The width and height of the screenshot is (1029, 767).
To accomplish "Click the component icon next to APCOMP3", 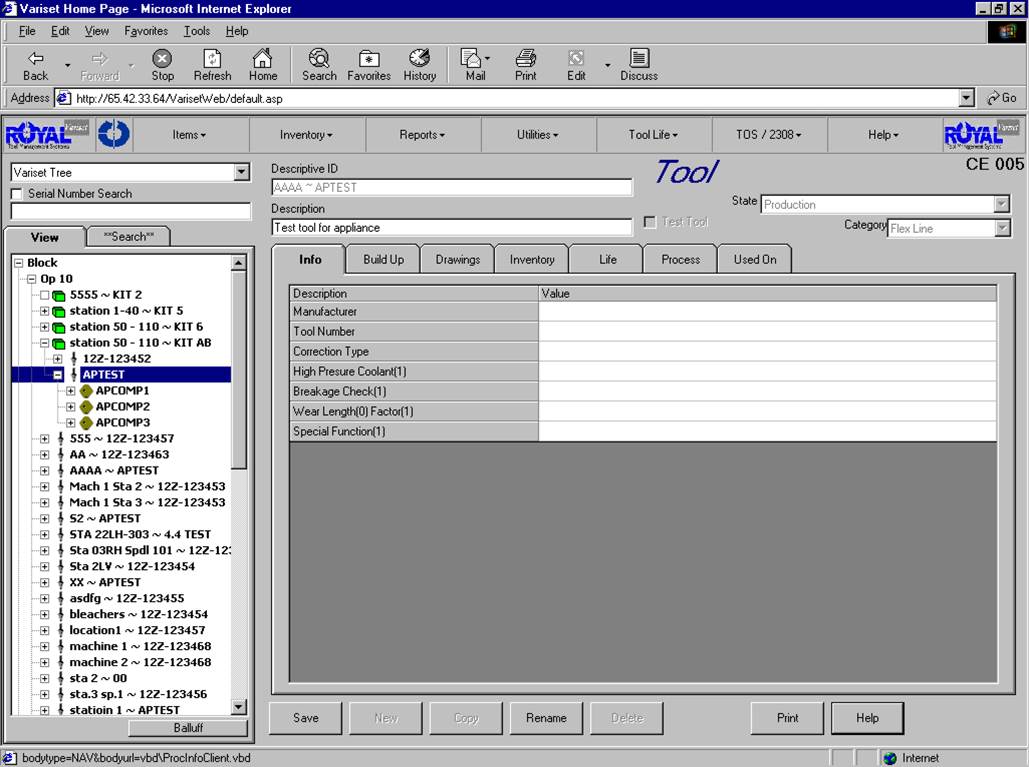I will (85, 423).
